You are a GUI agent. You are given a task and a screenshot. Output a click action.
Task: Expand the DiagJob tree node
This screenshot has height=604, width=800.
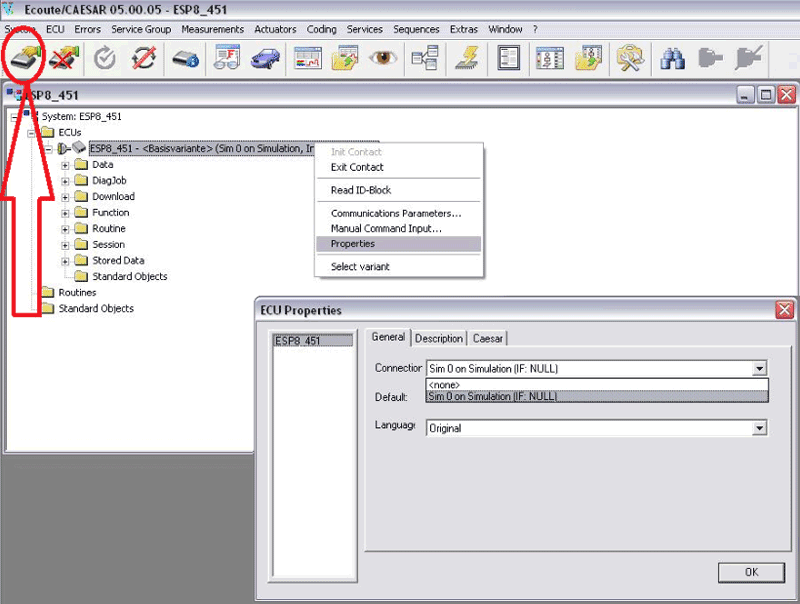[65, 181]
